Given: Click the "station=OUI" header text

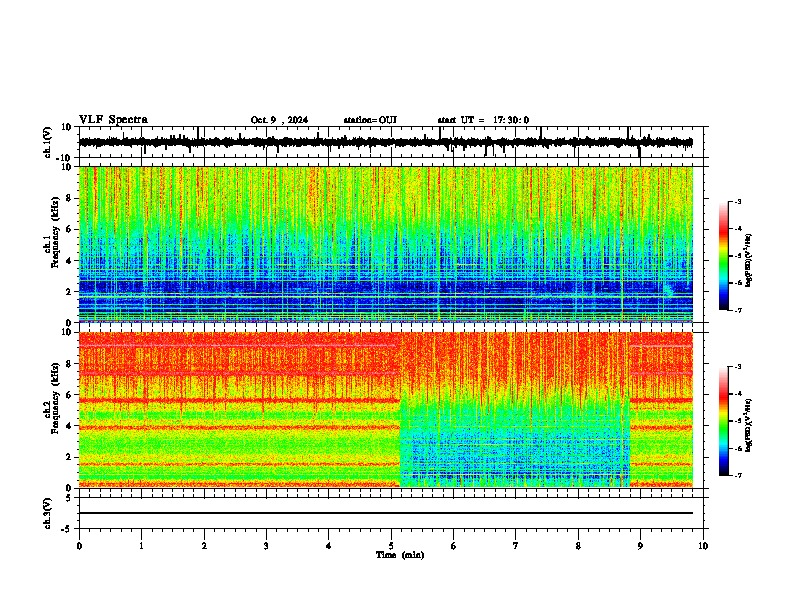Looking at the screenshot, I should click(x=370, y=120).
